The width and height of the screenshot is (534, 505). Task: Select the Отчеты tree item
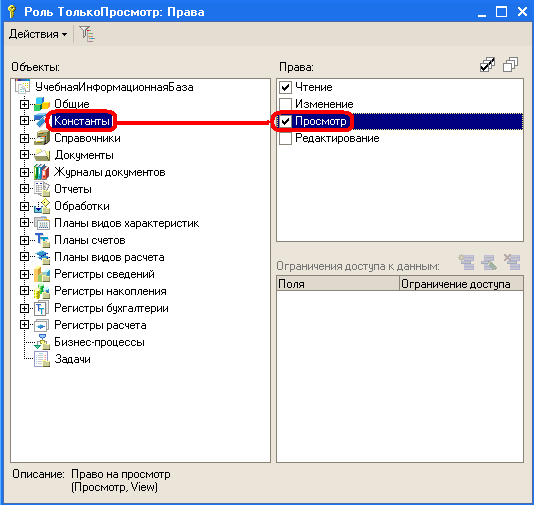73,189
